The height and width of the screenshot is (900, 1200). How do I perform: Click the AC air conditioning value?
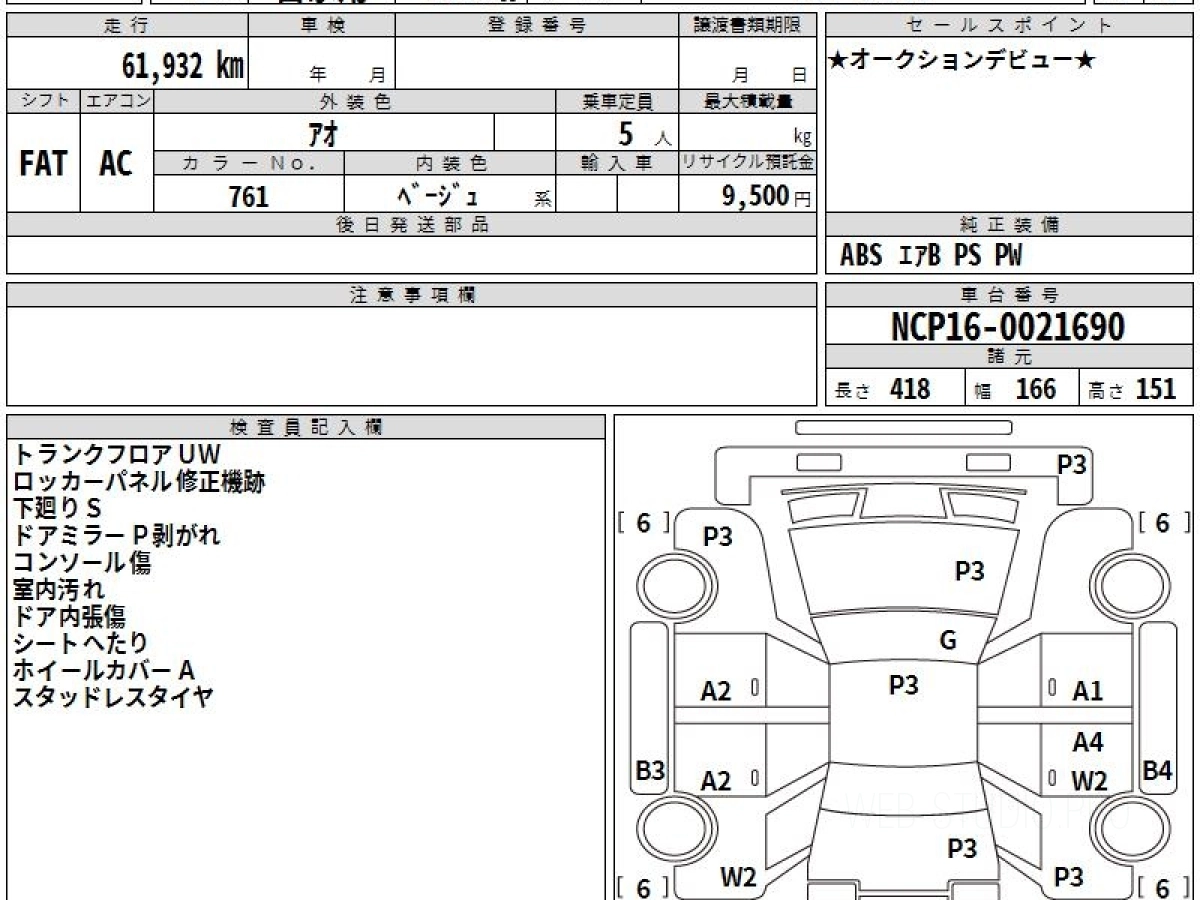pyautogui.click(x=116, y=164)
